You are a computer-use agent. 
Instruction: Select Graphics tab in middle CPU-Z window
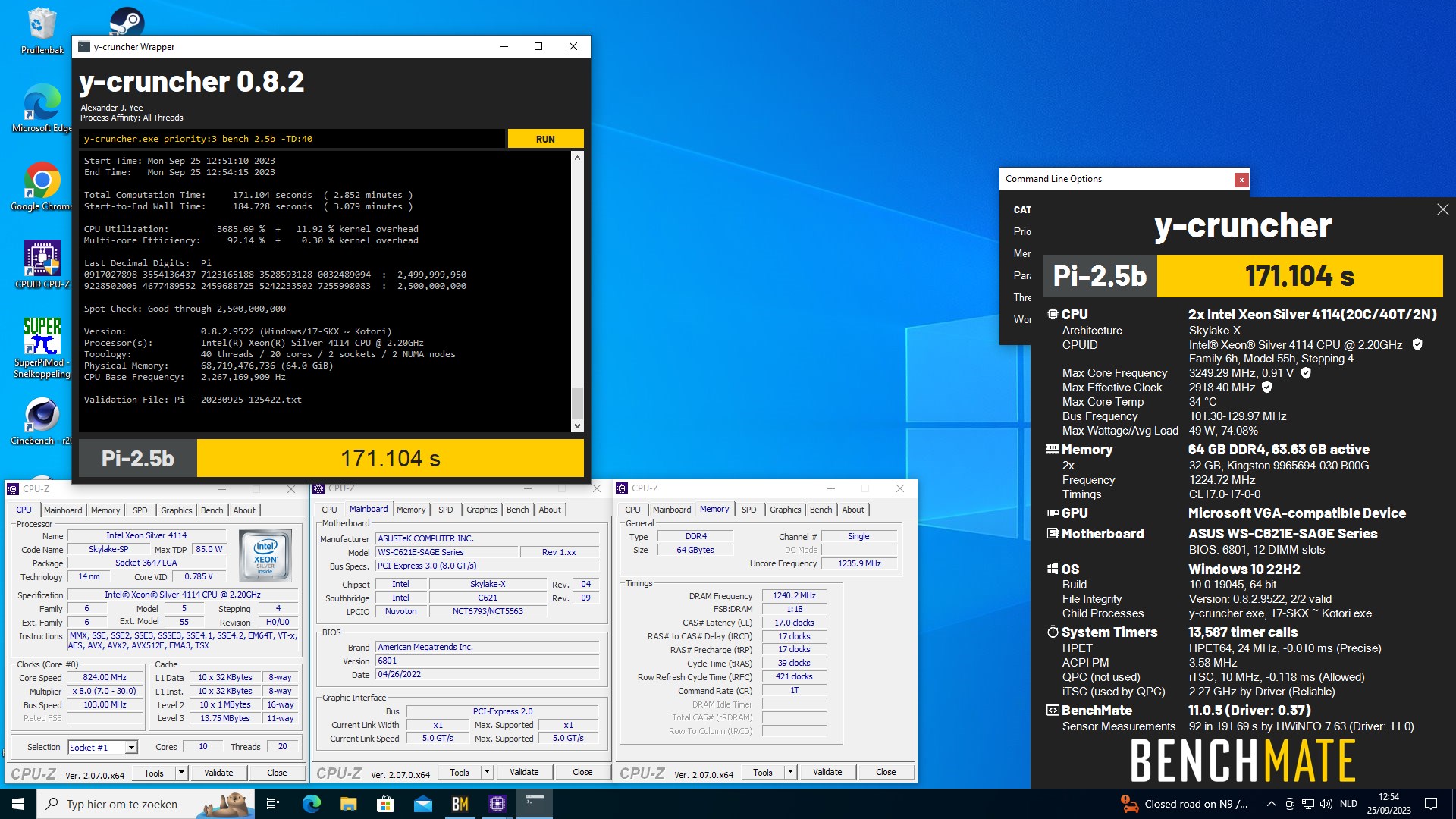coord(482,510)
